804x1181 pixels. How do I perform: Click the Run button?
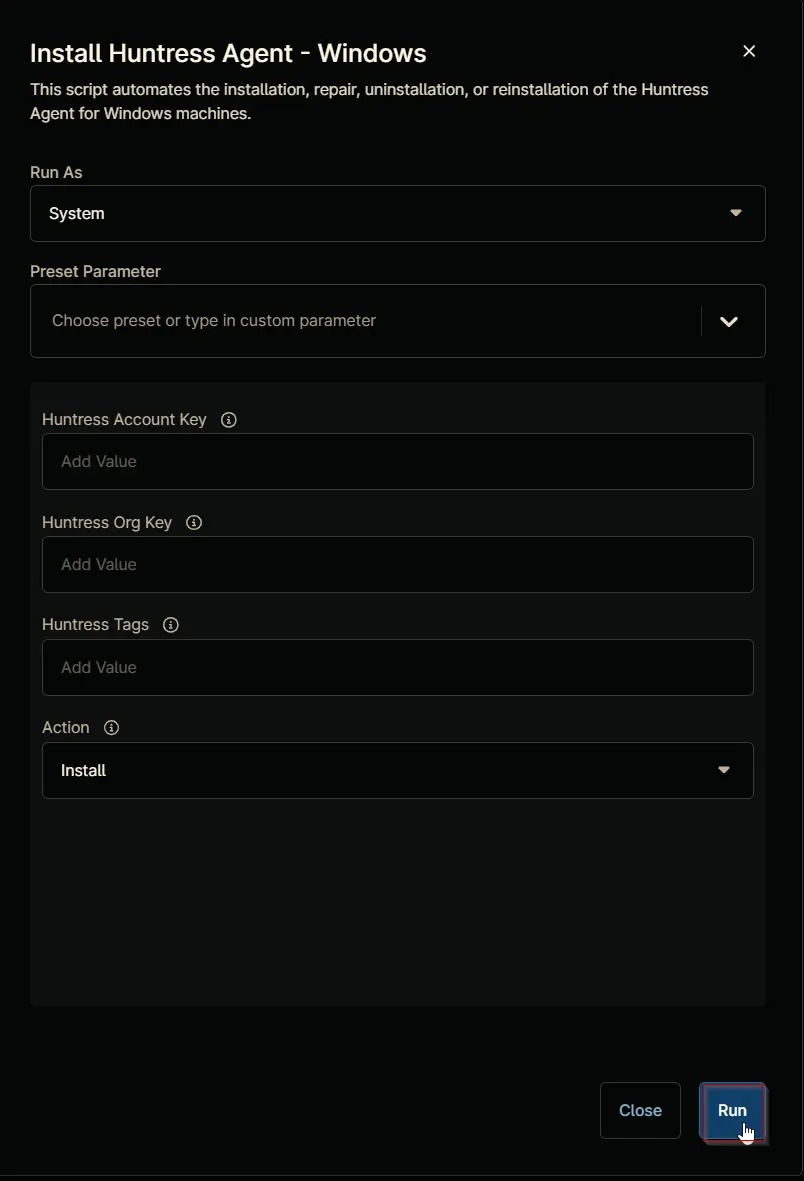point(732,1110)
